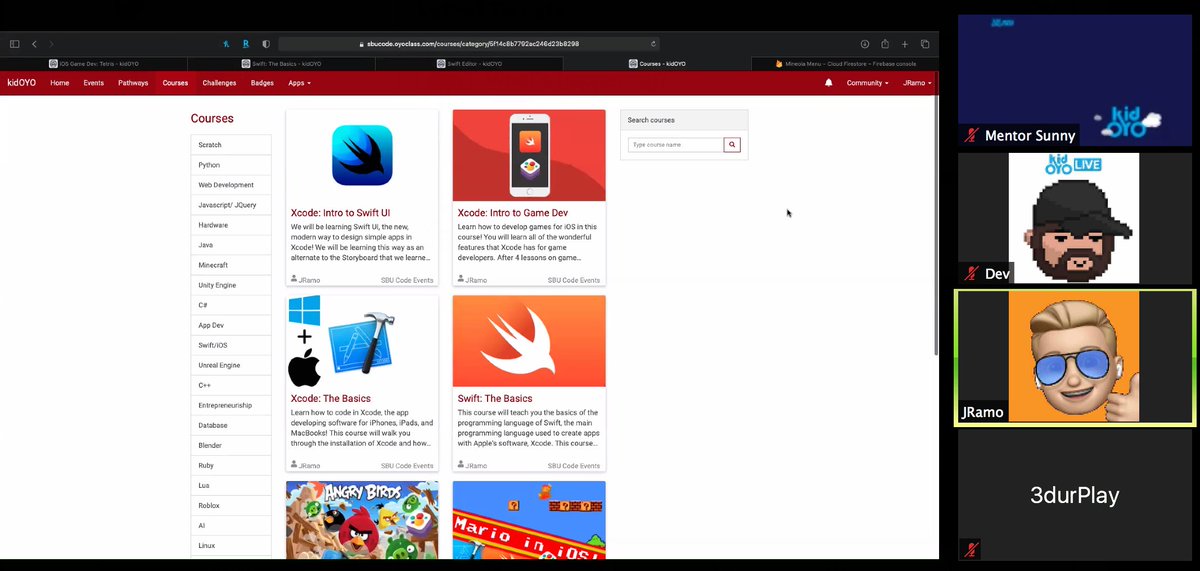The image size is (1200, 571).
Task: Select the Unity Engine category
Action: [x=231, y=285]
